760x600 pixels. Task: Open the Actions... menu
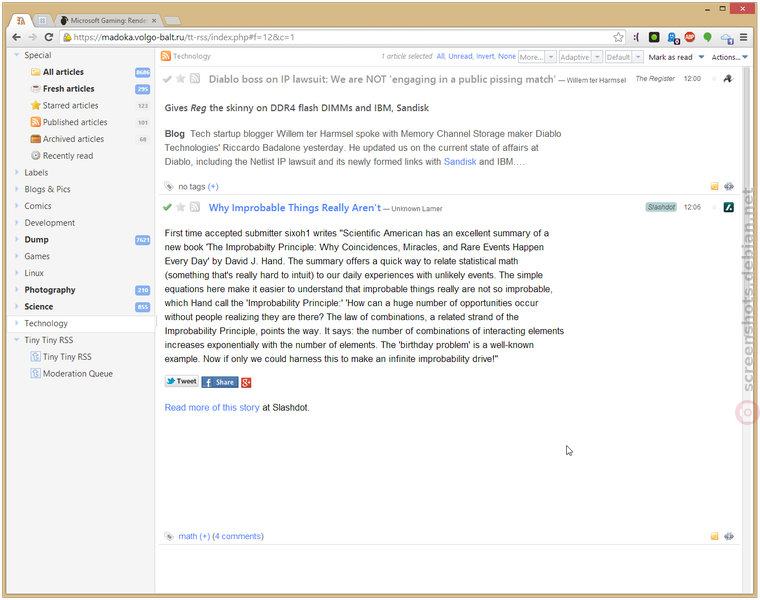(729, 57)
